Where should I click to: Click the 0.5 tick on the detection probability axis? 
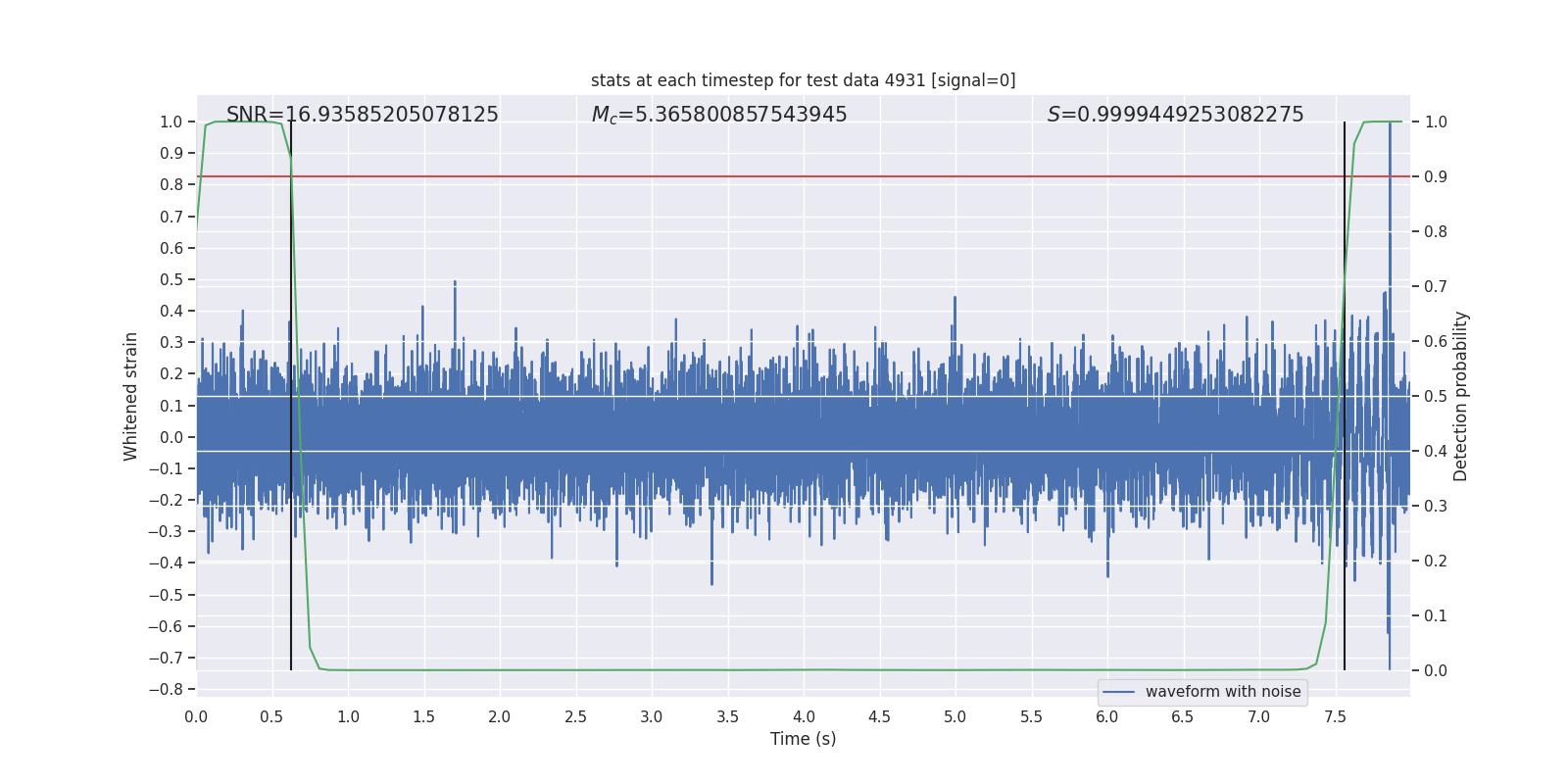[1436, 396]
